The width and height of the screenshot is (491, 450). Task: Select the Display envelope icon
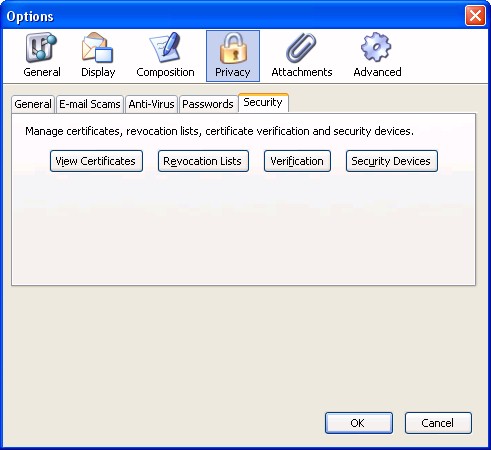point(98,48)
